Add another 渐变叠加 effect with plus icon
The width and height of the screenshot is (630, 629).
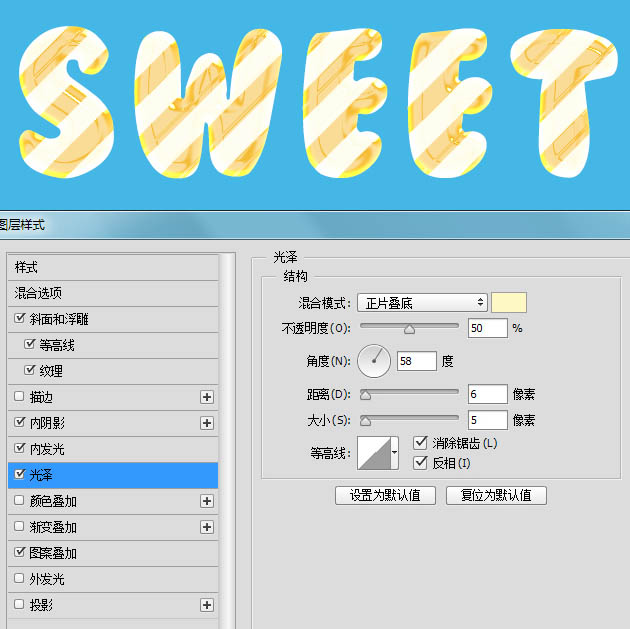[x=207, y=527]
